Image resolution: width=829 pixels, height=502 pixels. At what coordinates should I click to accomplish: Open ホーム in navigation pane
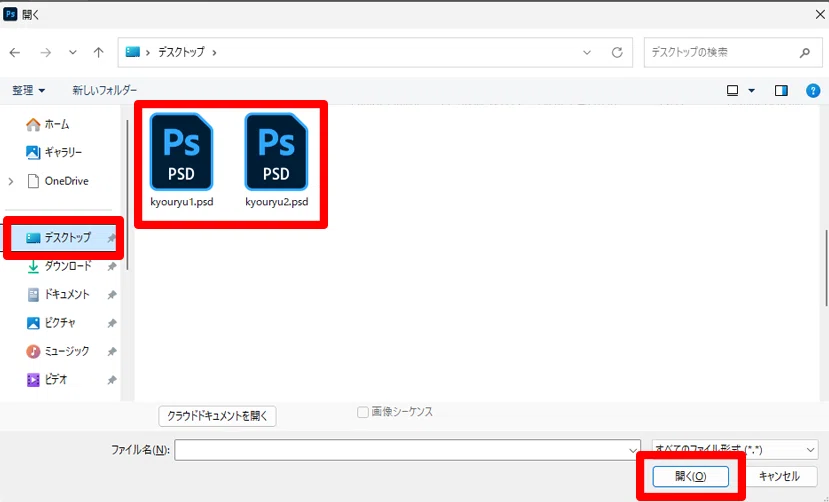coord(48,124)
